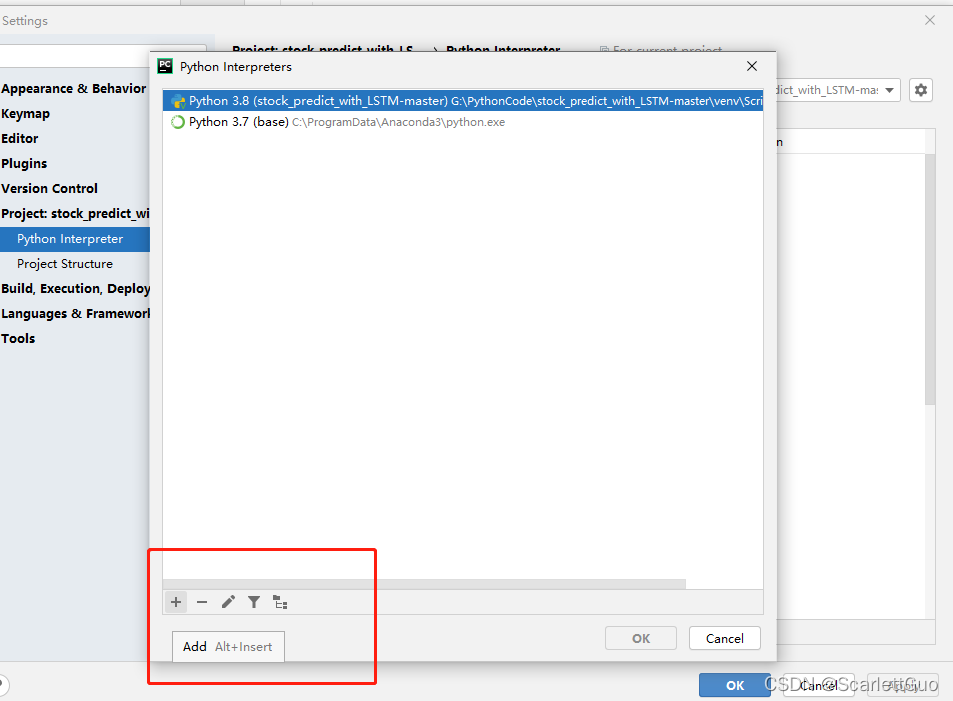
Task: Cancel the Python Interpreters dialog
Action: [724, 638]
